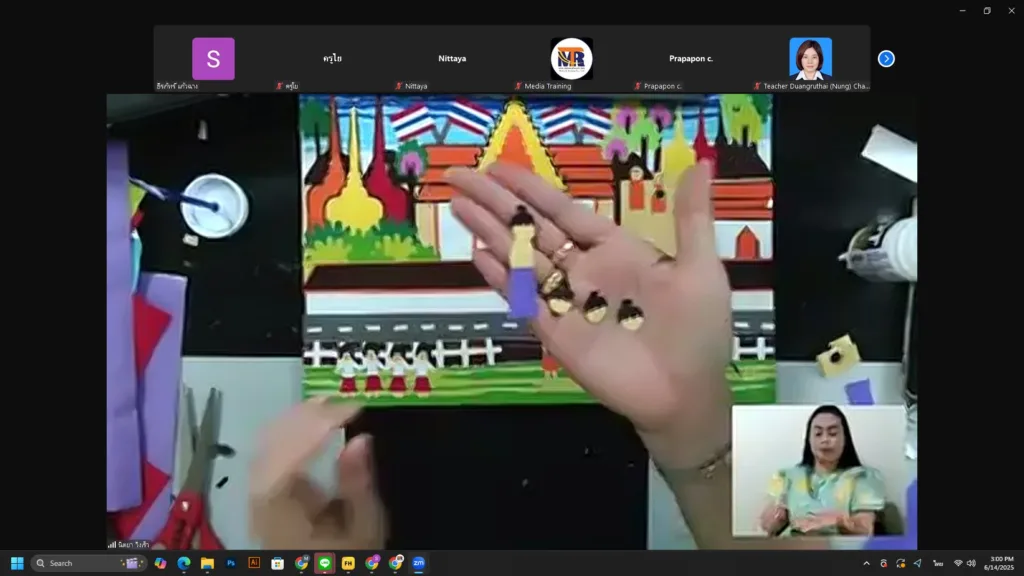Switch to Photoshop in the taskbar
The width and height of the screenshot is (1024, 576).
231,563
